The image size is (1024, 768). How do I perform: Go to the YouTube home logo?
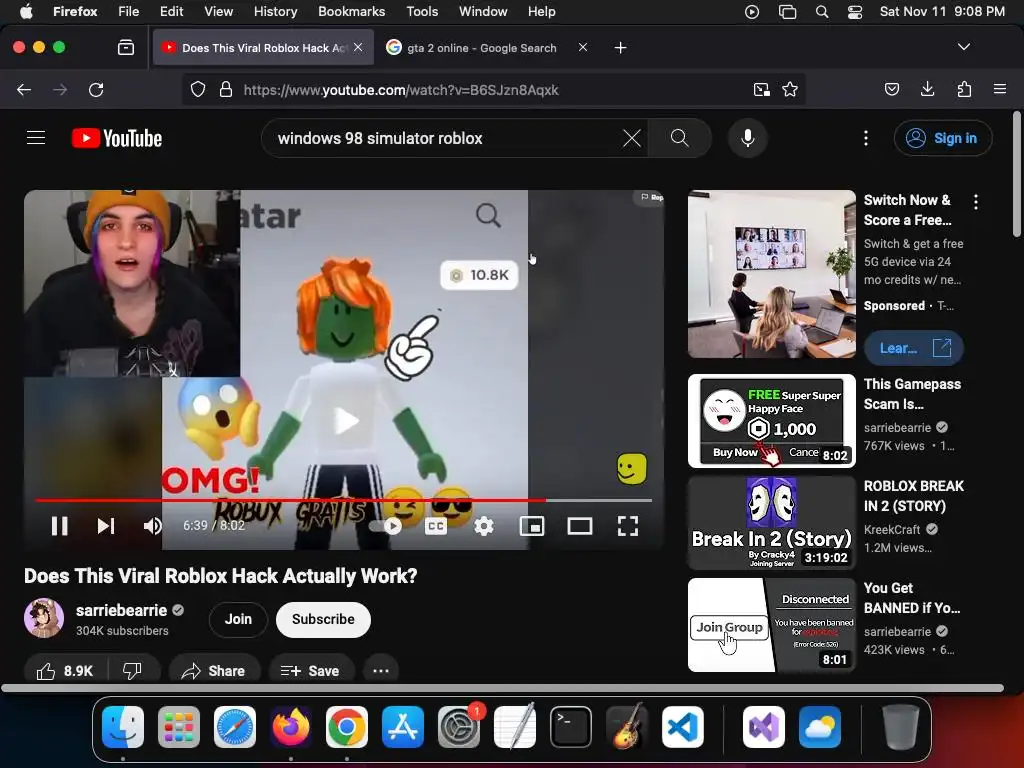tap(117, 138)
